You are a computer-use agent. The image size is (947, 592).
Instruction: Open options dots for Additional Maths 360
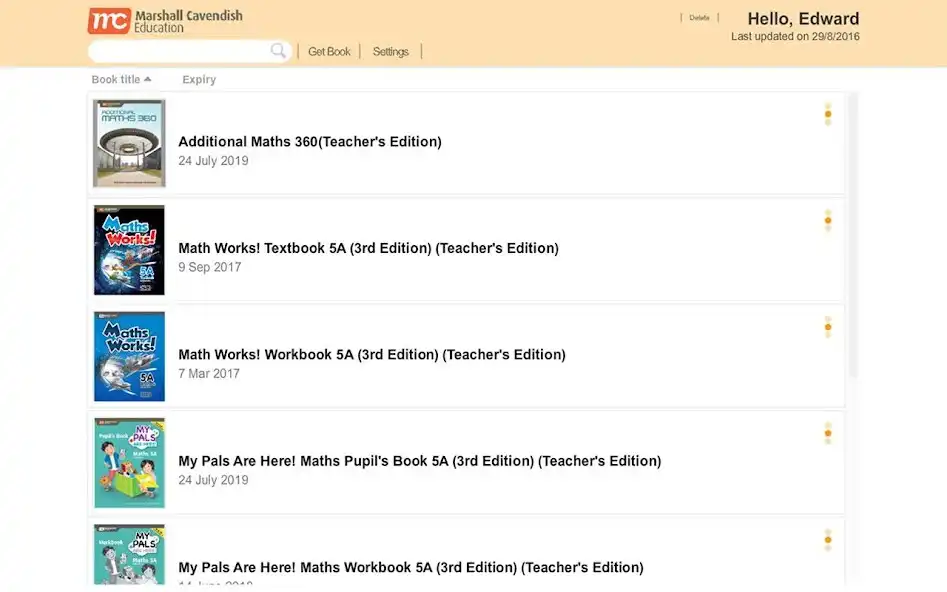[x=828, y=114]
